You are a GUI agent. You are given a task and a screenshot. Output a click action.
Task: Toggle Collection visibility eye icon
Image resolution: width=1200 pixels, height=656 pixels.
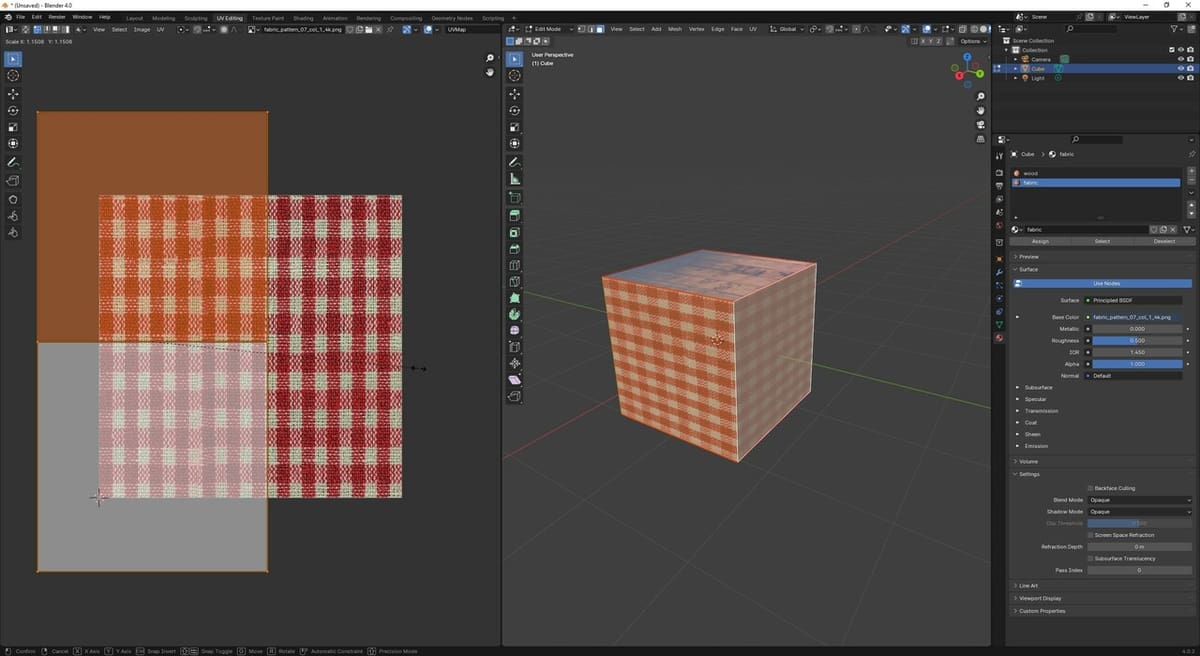tap(1181, 50)
